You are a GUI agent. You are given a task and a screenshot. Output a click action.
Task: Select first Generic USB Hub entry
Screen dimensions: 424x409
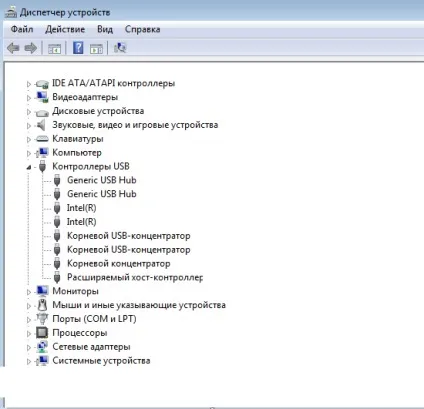point(102,180)
